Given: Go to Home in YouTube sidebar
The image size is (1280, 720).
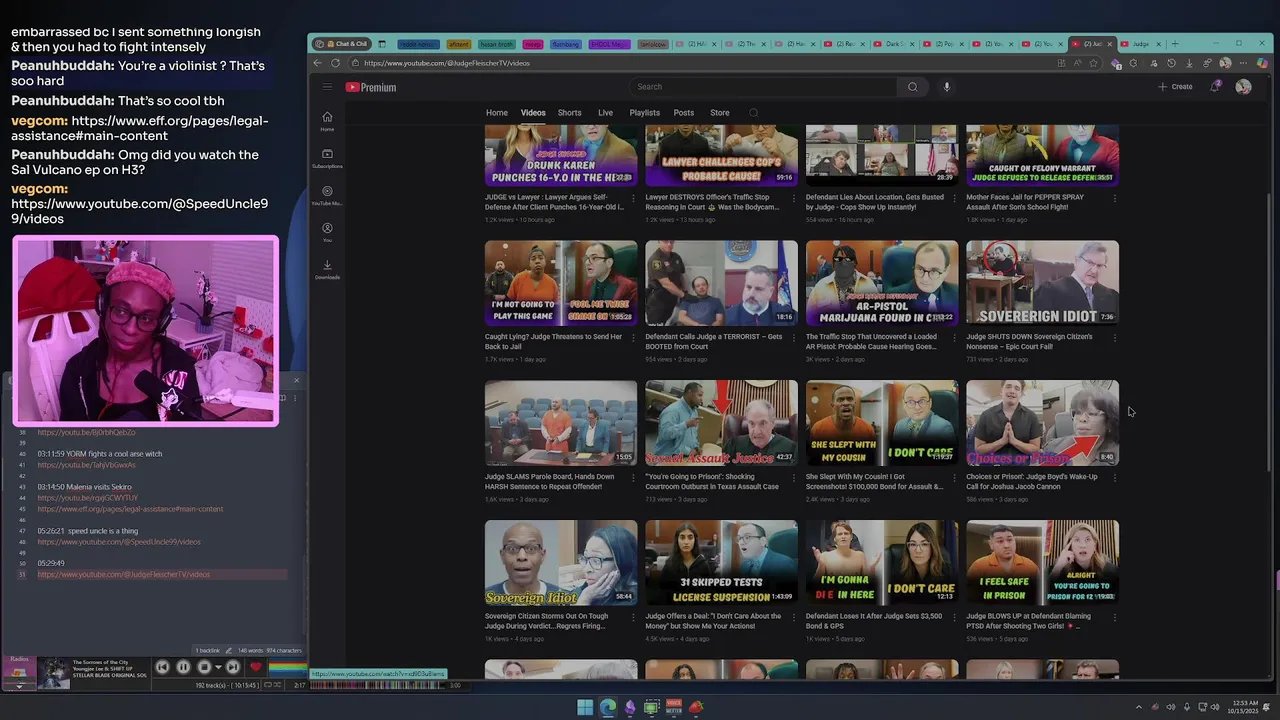Looking at the screenshot, I should 327,121.
